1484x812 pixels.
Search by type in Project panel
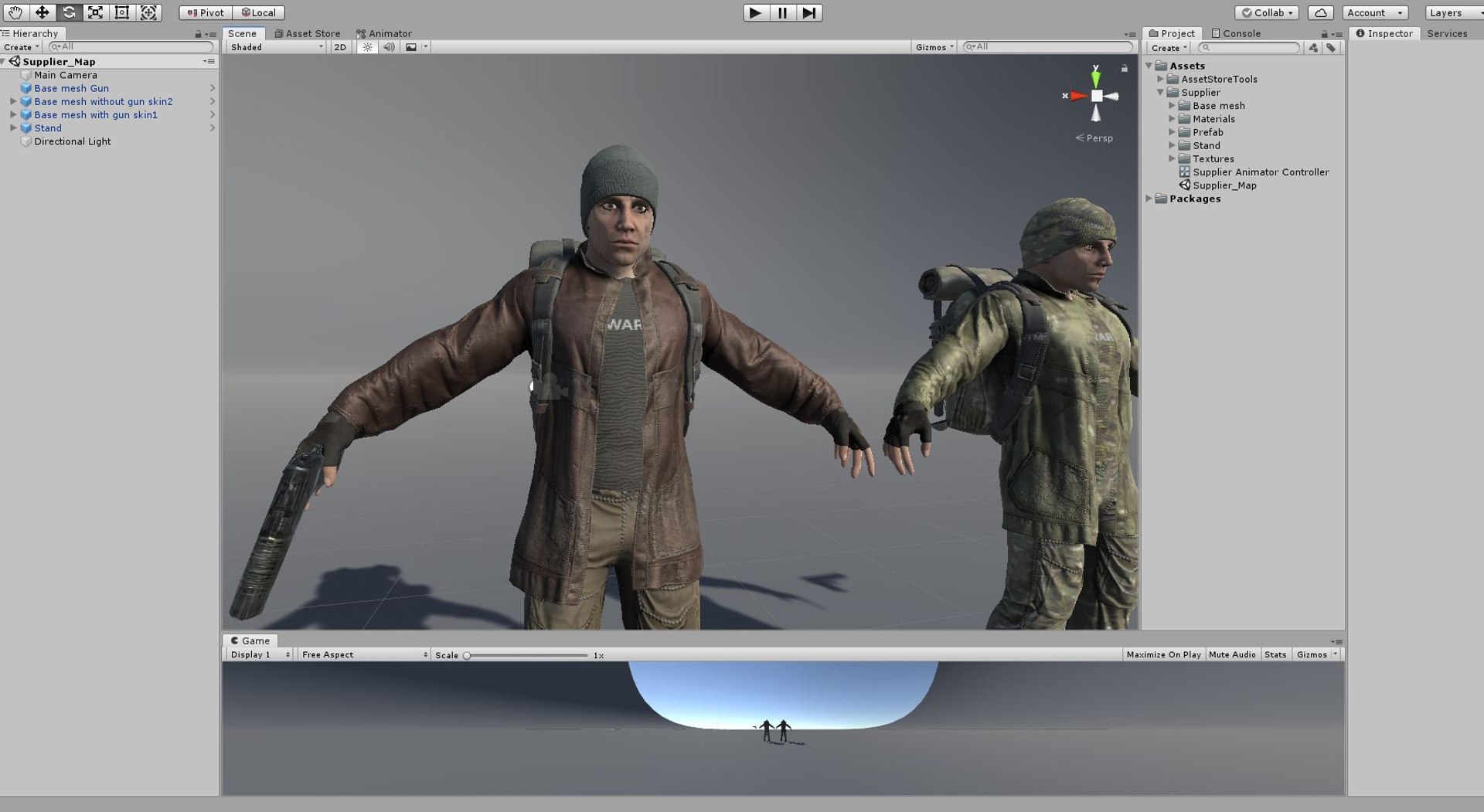1313,48
